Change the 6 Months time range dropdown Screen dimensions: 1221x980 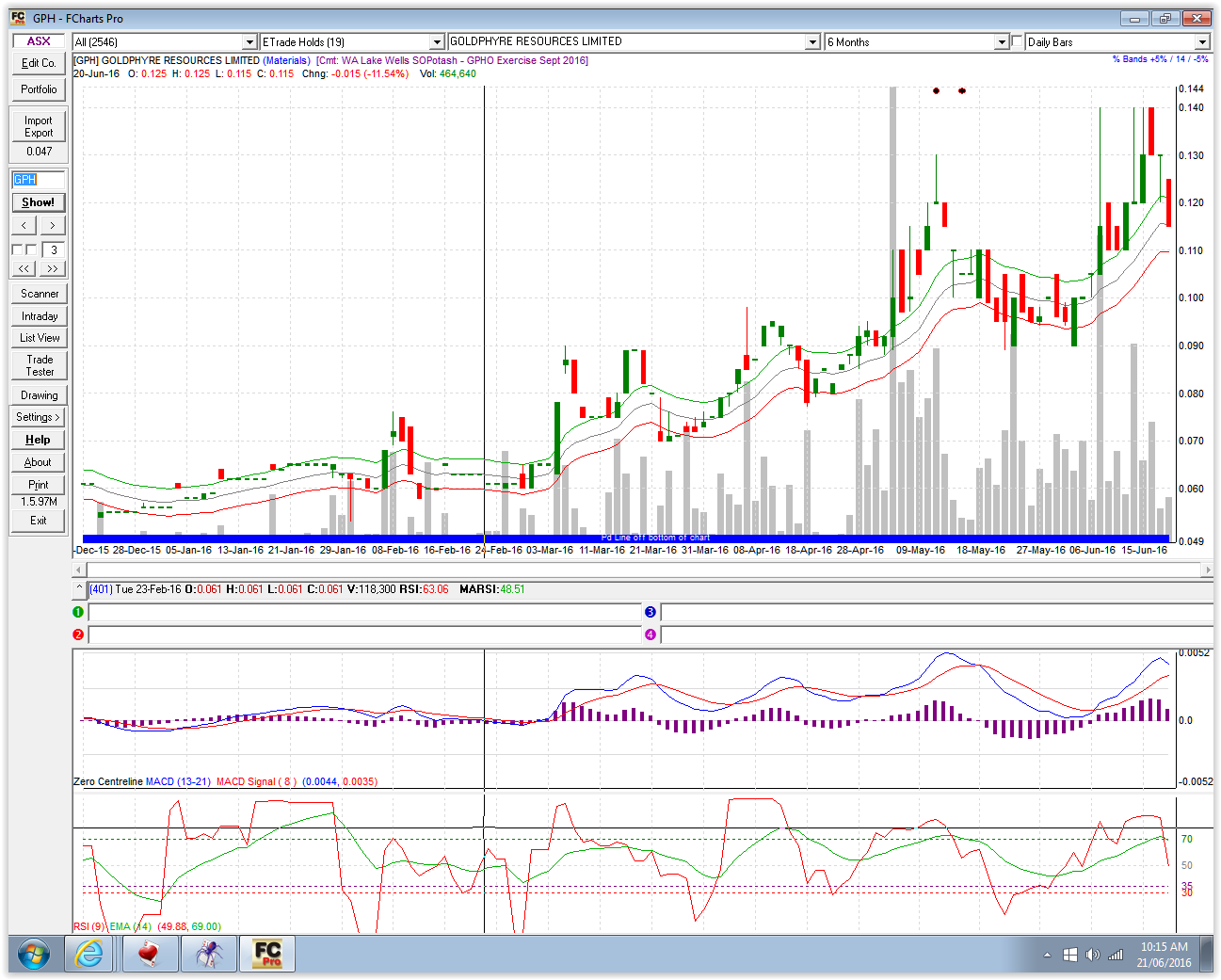(x=1002, y=42)
